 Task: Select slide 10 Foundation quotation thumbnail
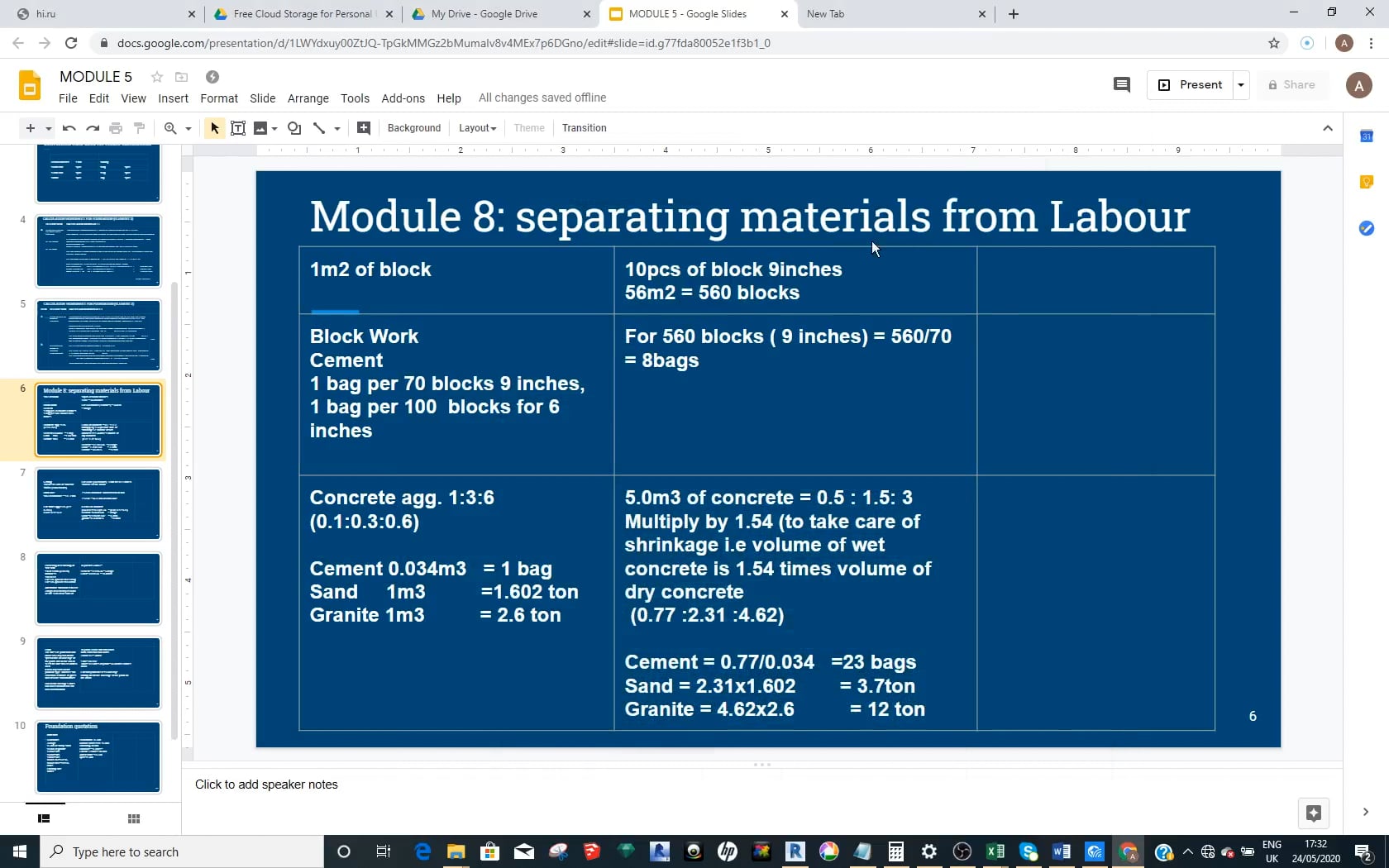98,757
